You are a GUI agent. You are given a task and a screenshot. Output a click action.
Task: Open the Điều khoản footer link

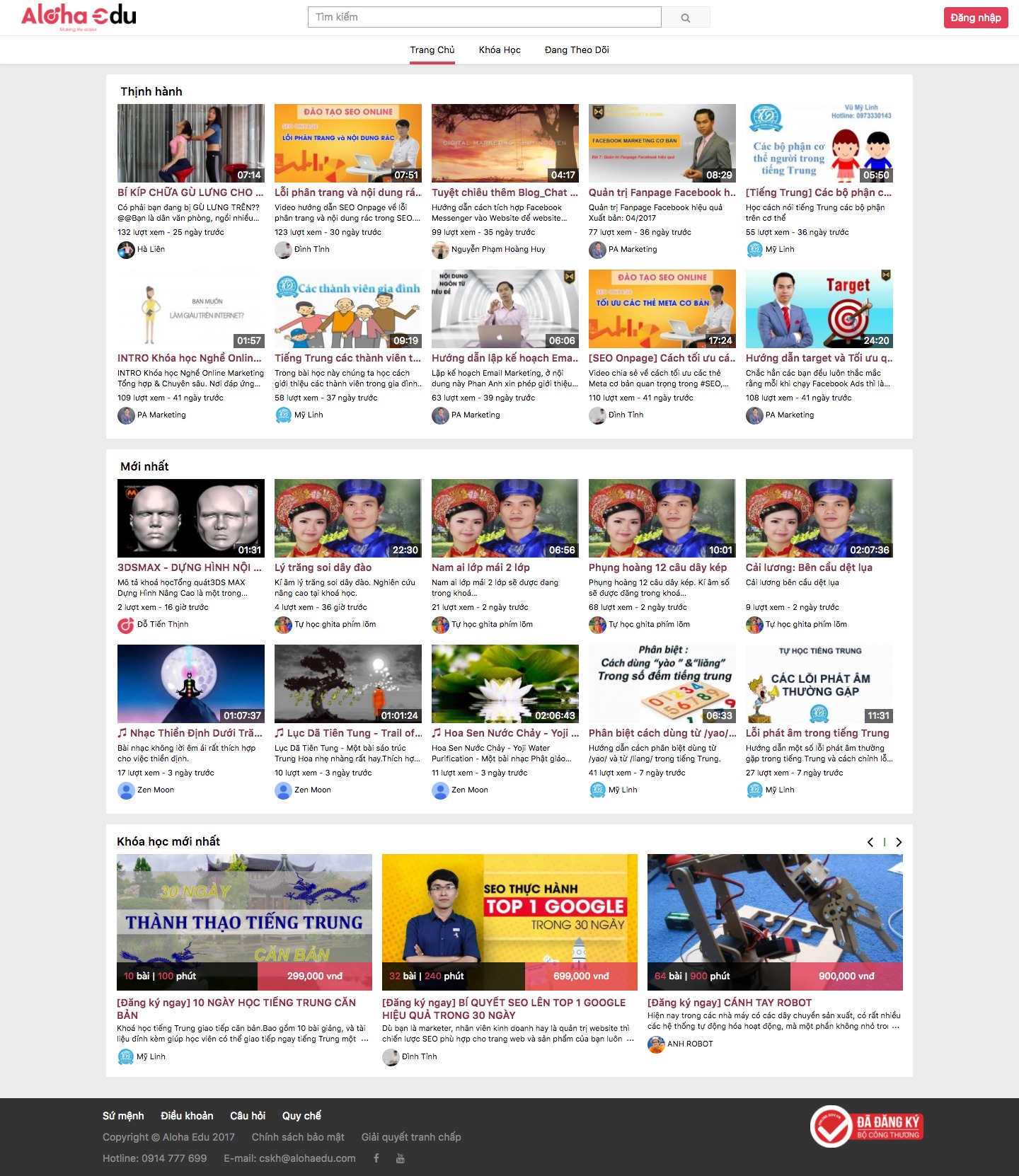[x=187, y=1116]
